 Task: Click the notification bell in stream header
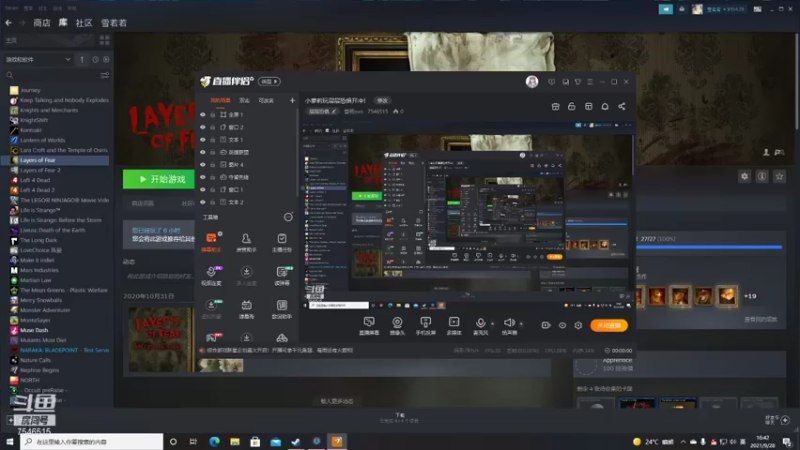pyautogui.click(x=605, y=106)
